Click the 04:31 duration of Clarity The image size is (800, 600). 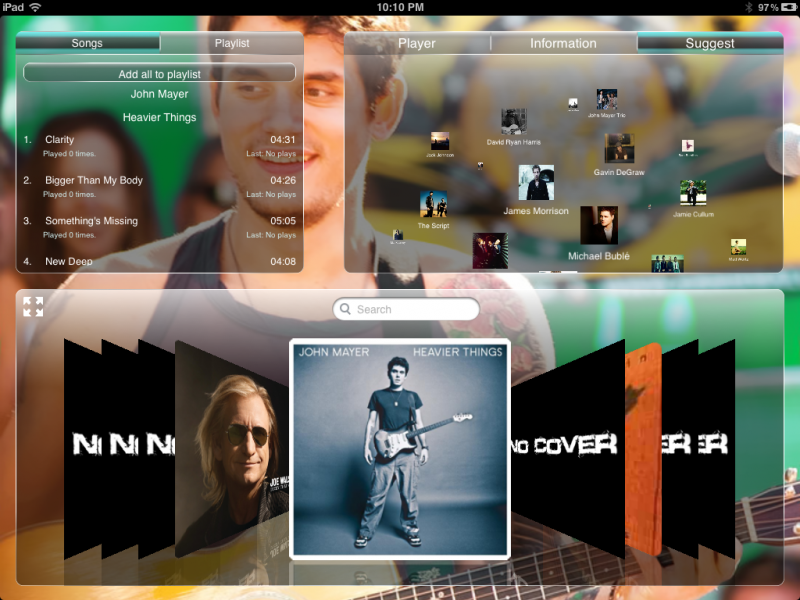[283, 140]
